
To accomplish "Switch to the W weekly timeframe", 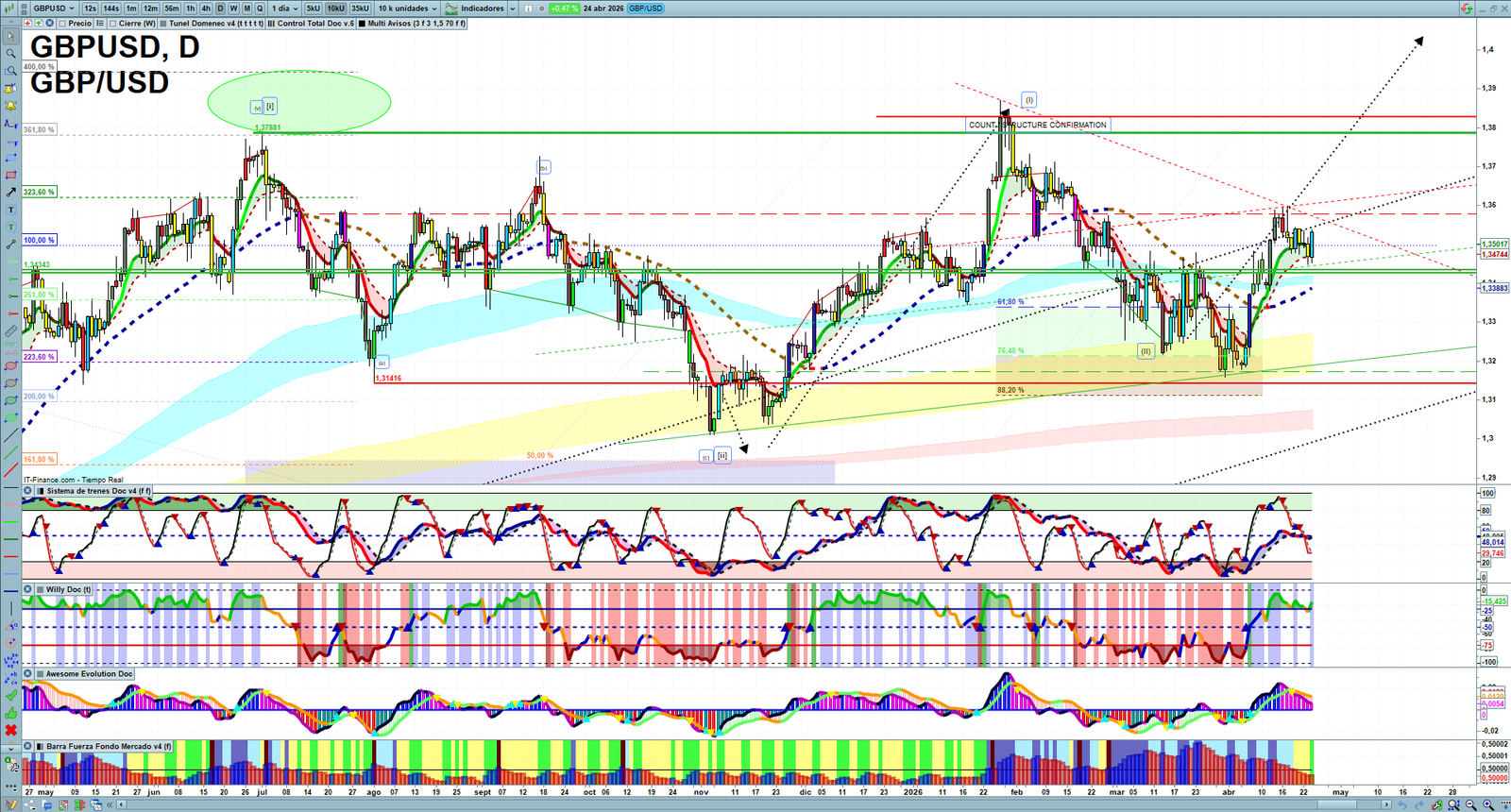I will [234, 8].
